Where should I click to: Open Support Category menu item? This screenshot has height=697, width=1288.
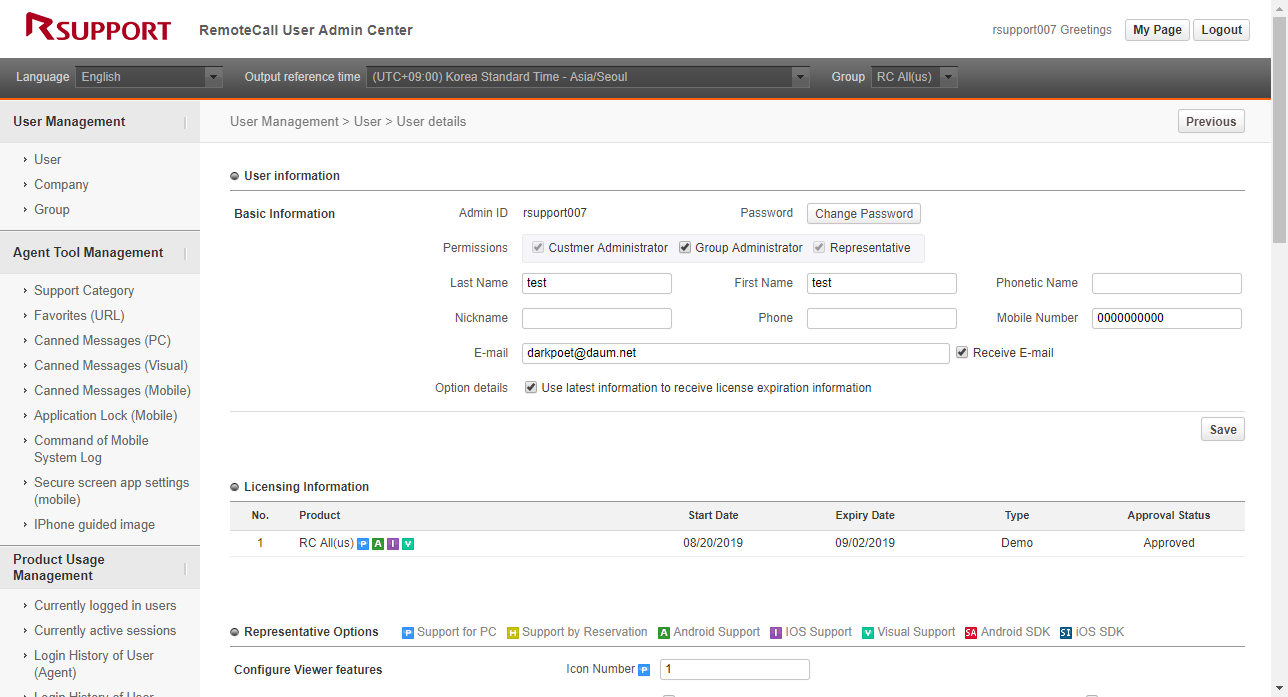(x=84, y=291)
